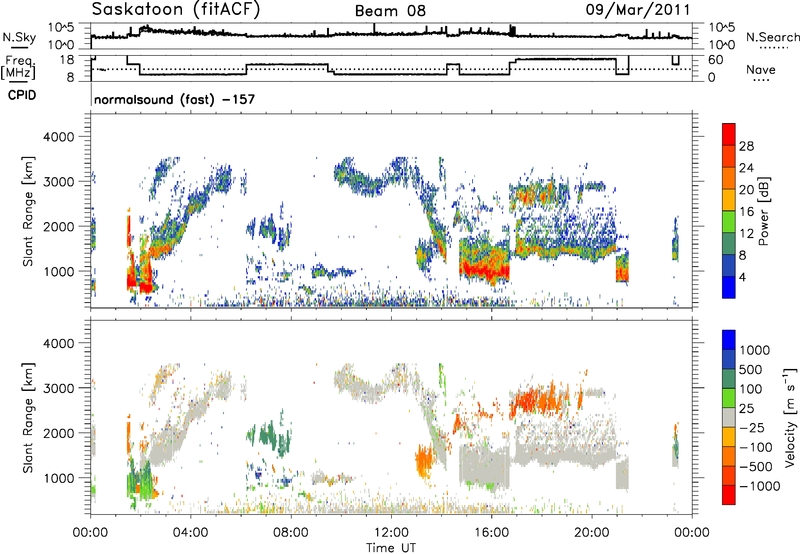Click the 10^0 tick beside N.Search
This screenshot has height=554, width=800.
click(722, 45)
